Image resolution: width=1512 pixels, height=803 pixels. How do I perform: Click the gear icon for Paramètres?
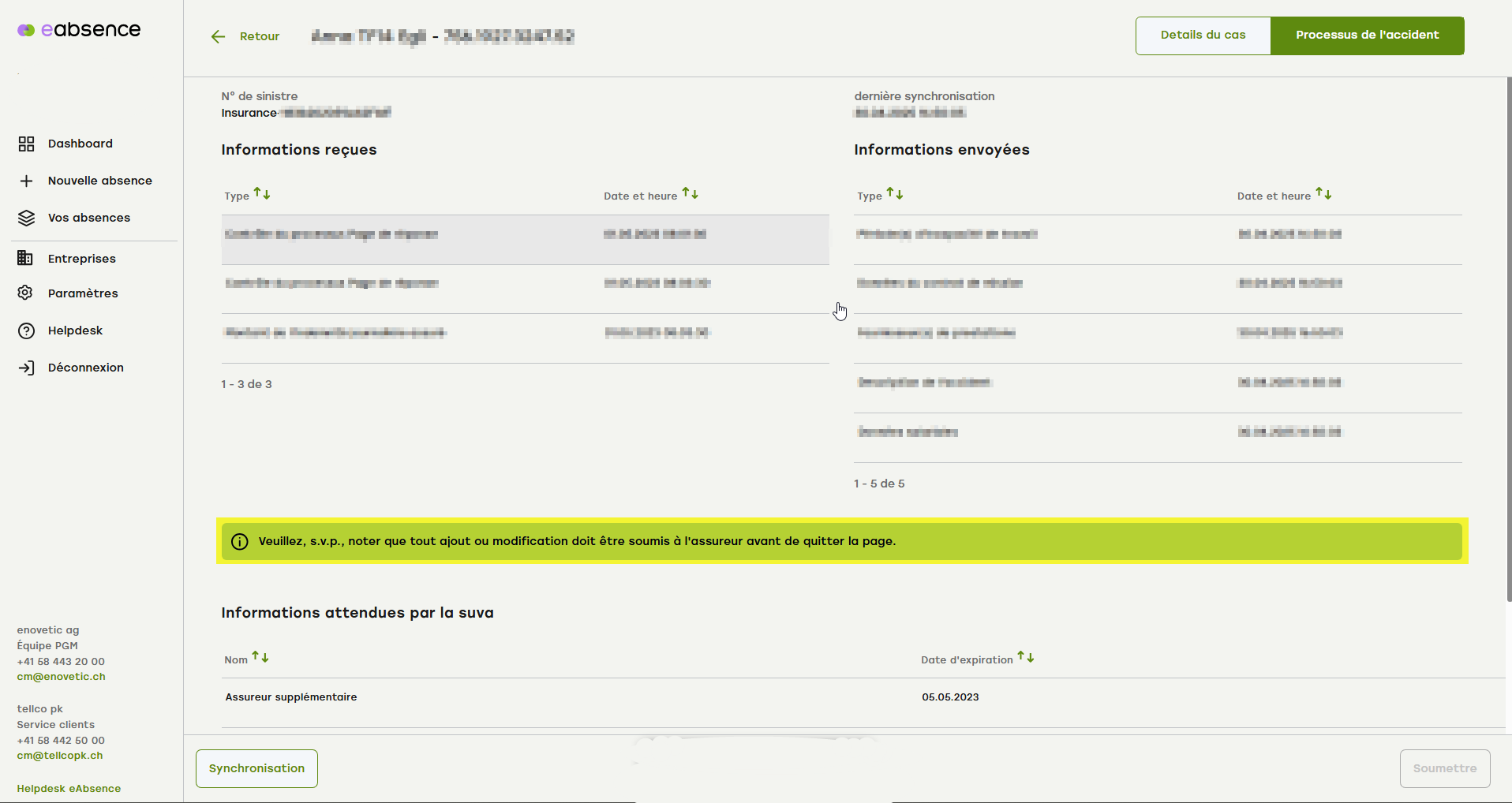pyautogui.click(x=25, y=293)
